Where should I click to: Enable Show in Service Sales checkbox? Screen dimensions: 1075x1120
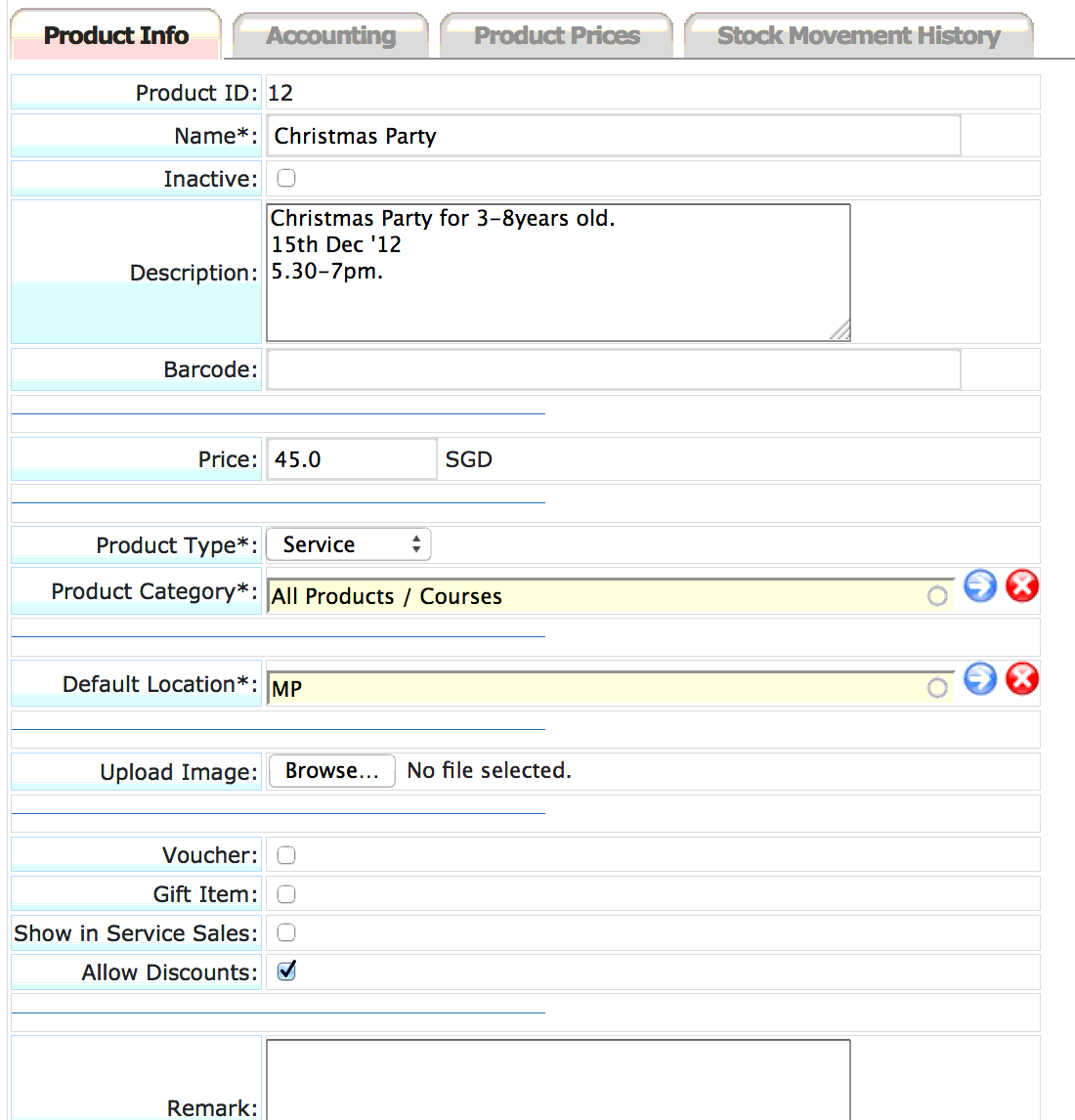pos(286,933)
